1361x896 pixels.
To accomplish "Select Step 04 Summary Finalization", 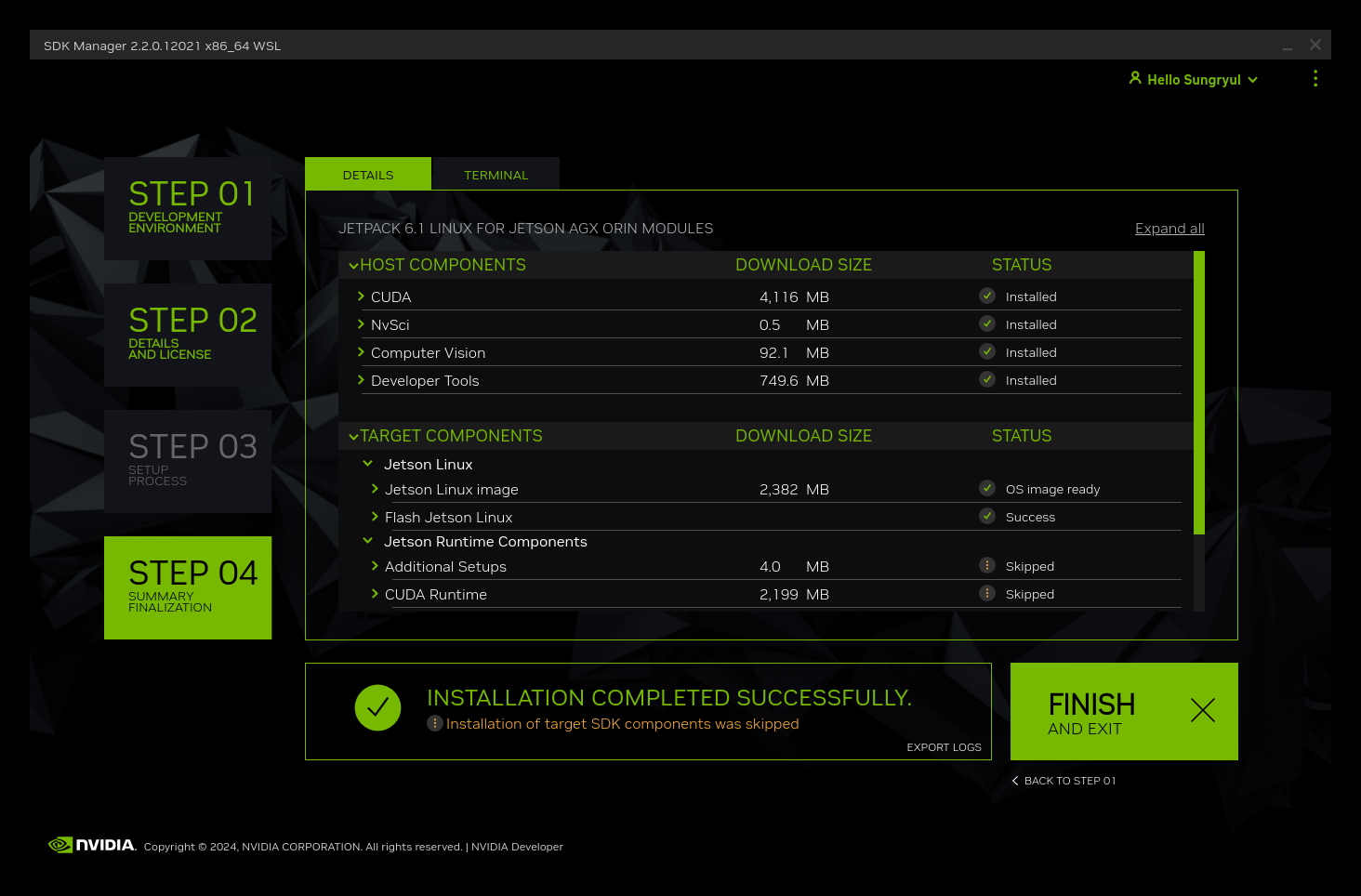I will [188, 587].
